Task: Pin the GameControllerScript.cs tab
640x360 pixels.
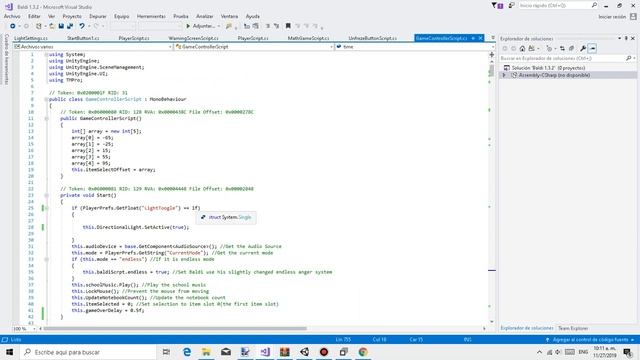Action: tap(473, 38)
